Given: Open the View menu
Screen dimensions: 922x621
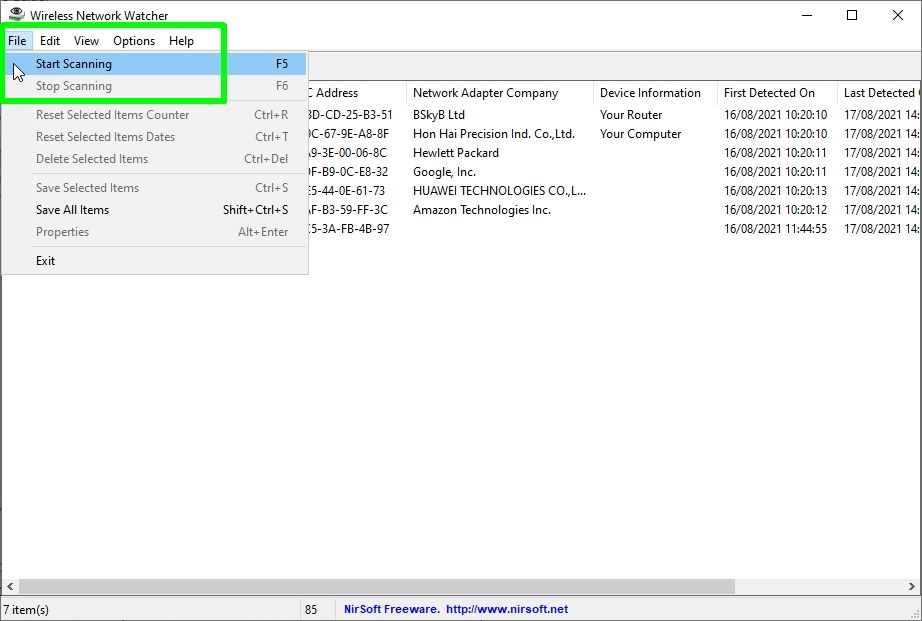Looking at the screenshot, I should tap(86, 41).
